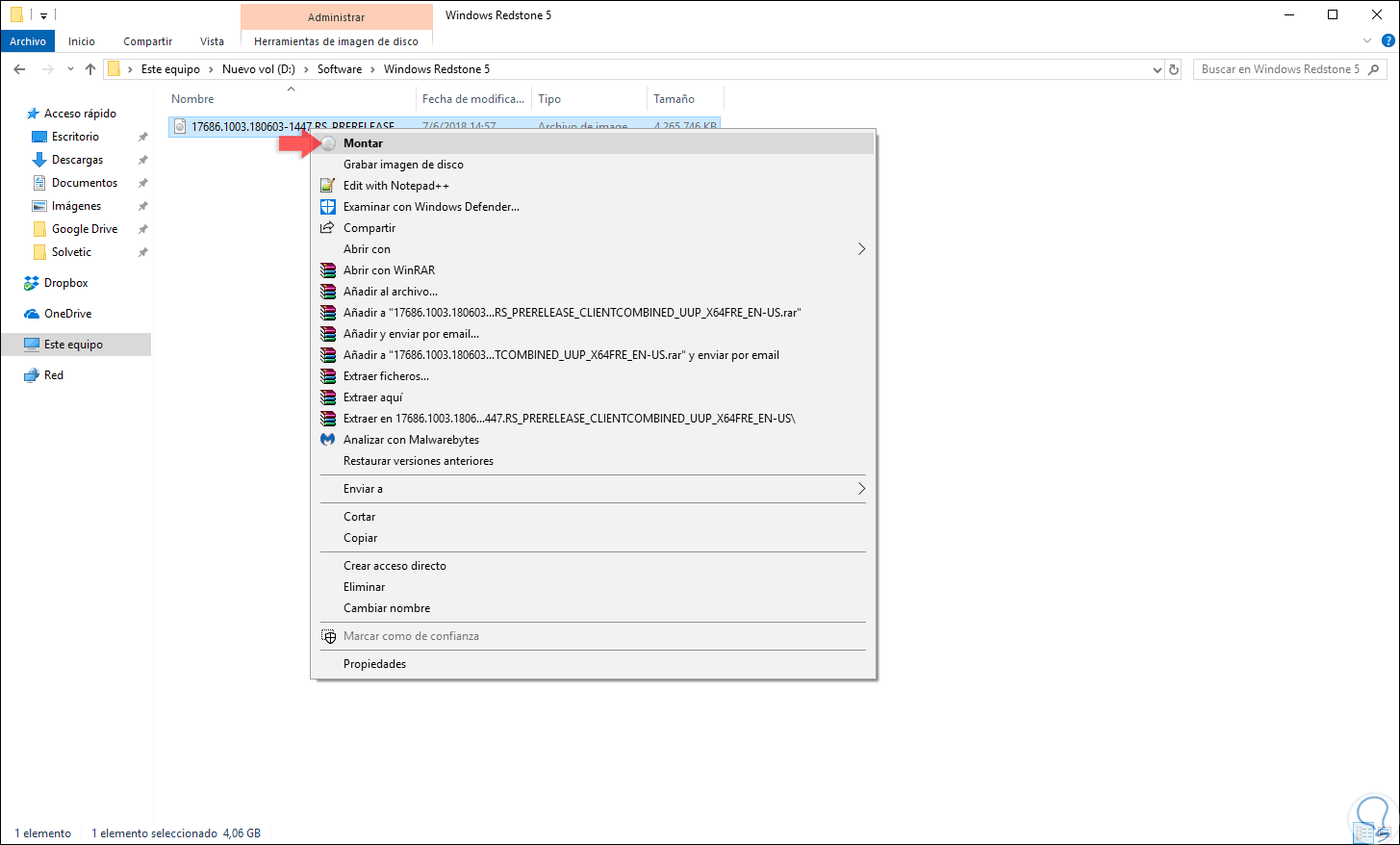Viewport: 1400px width, 845px height.
Task: Click the Windows Defender shield icon
Action: pyautogui.click(x=328, y=207)
